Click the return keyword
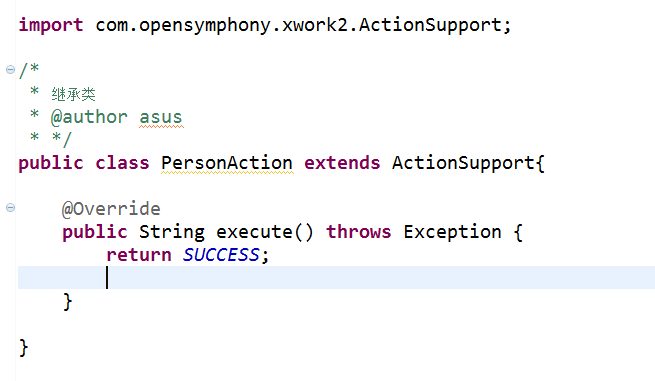This screenshot has width=655, height=381. pos(139,255)
